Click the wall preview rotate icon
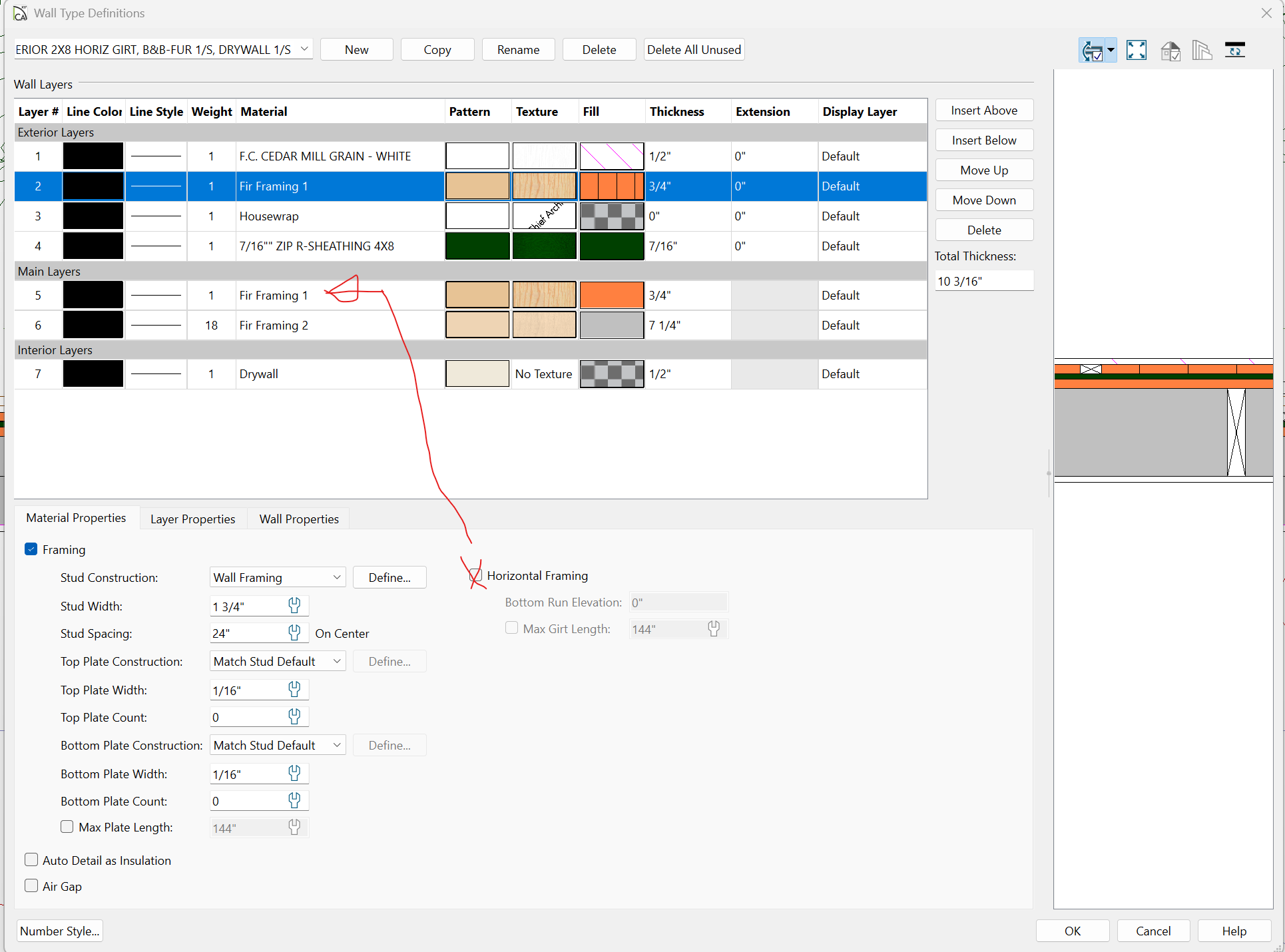Image resolution: width=1285 pixels, height=952 pixels. 1091,50
